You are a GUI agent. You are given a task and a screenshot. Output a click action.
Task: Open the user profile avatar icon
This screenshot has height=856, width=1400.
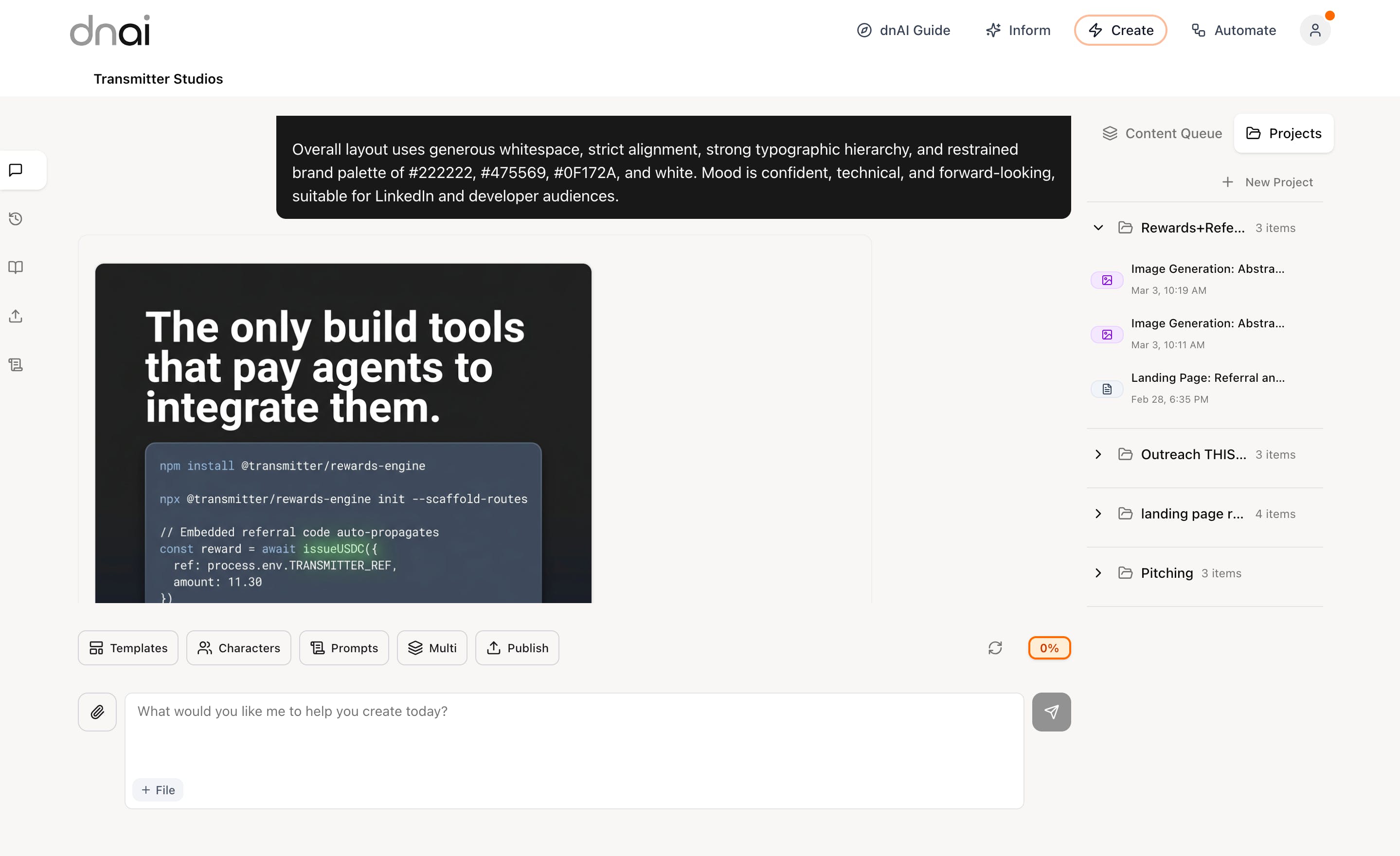click(x=1315, y=30)
